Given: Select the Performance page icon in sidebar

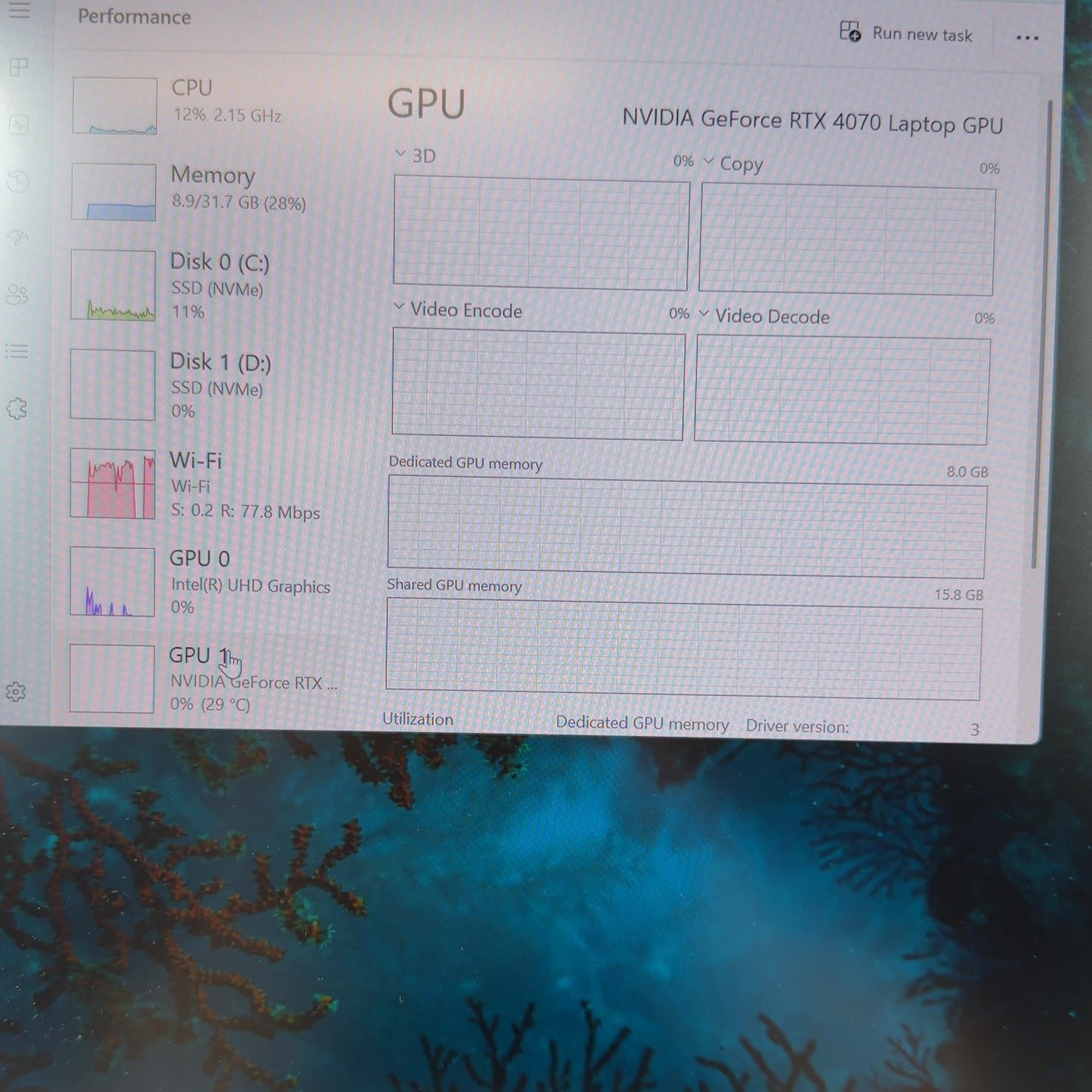Looking at the screenshot, I should pos(19,124).
